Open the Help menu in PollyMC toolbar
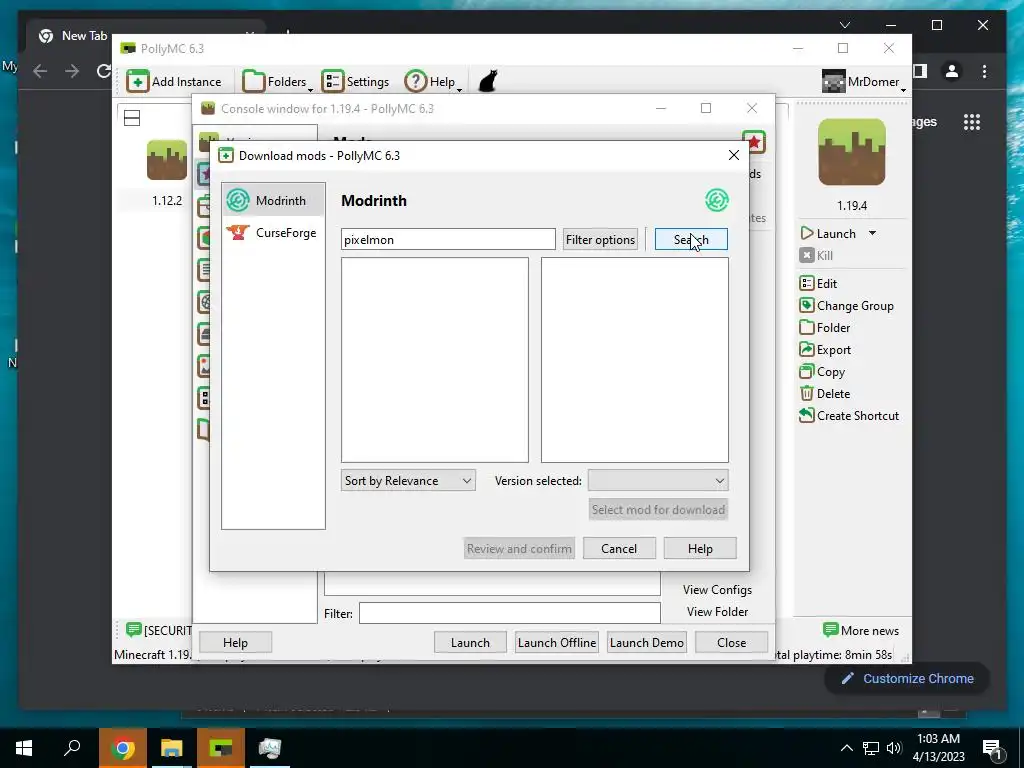The height and width of the screenshot is (768, 1024). click(x=434, y=82)
